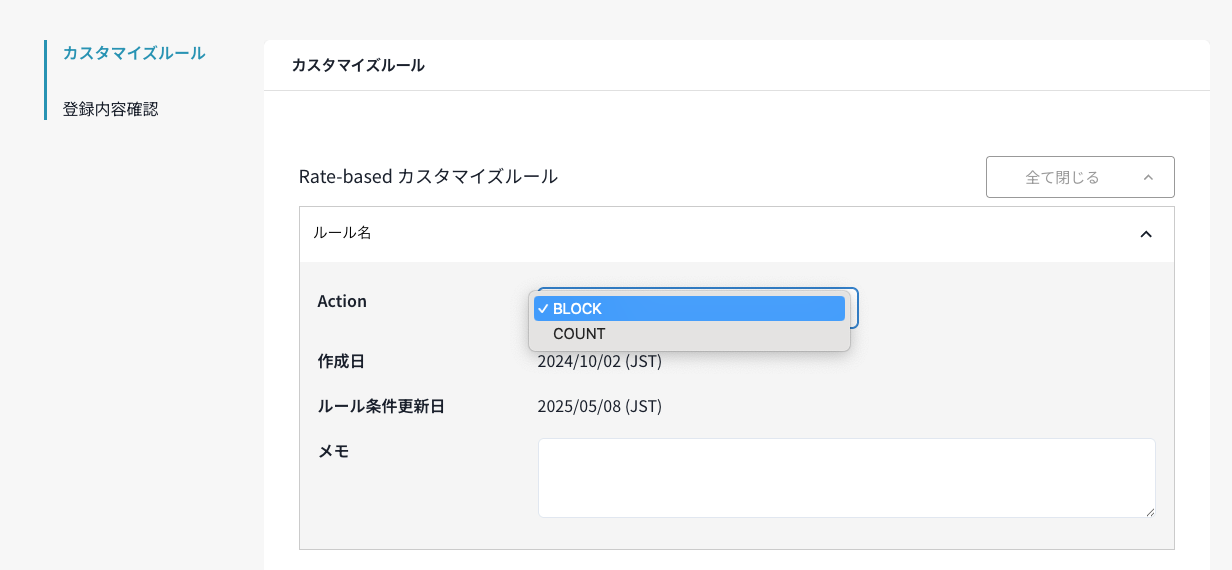Open カスタマイズルール in the left sidebar
The image size is (1232, 570).
pyautogui.click(x=134, y=53)
